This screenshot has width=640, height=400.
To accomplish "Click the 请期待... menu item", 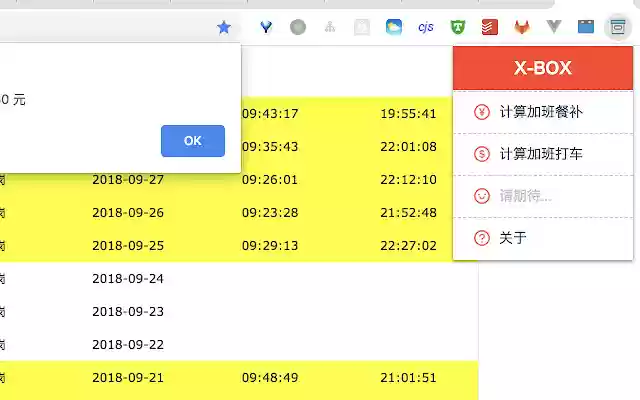I will [x=524, y=196].
